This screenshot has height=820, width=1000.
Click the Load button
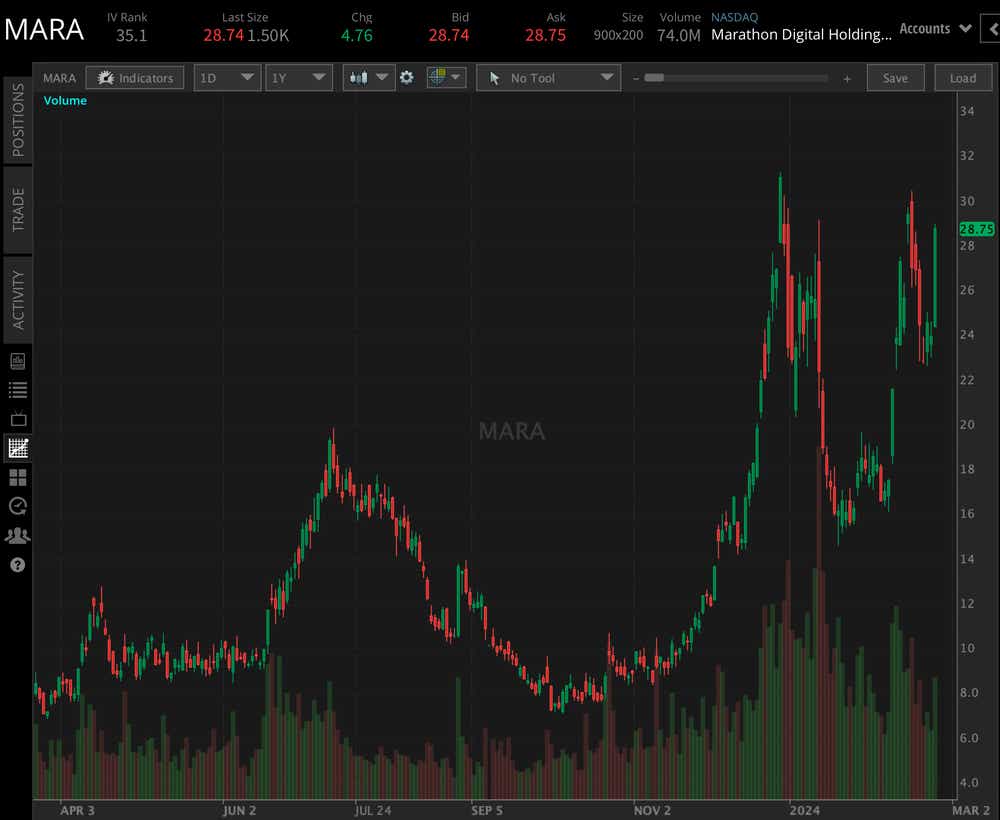(x=962, y=78)
